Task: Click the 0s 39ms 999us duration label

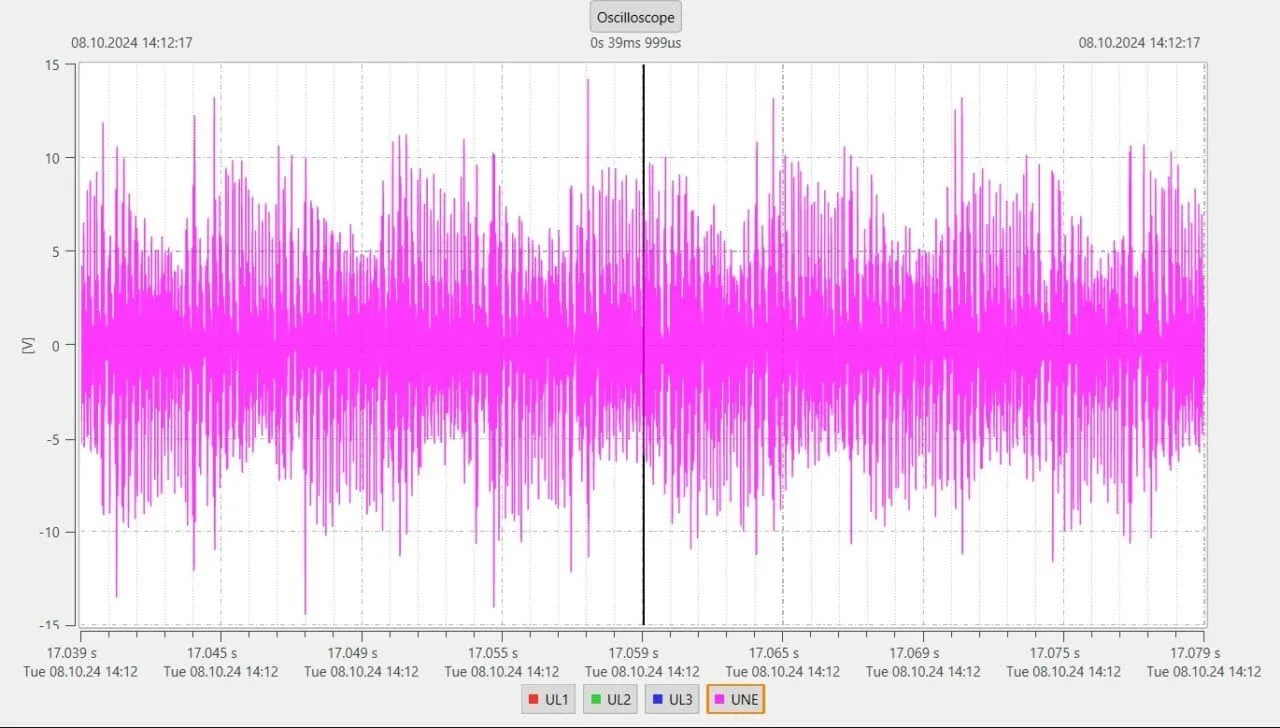Action: [x=635, y=43]
